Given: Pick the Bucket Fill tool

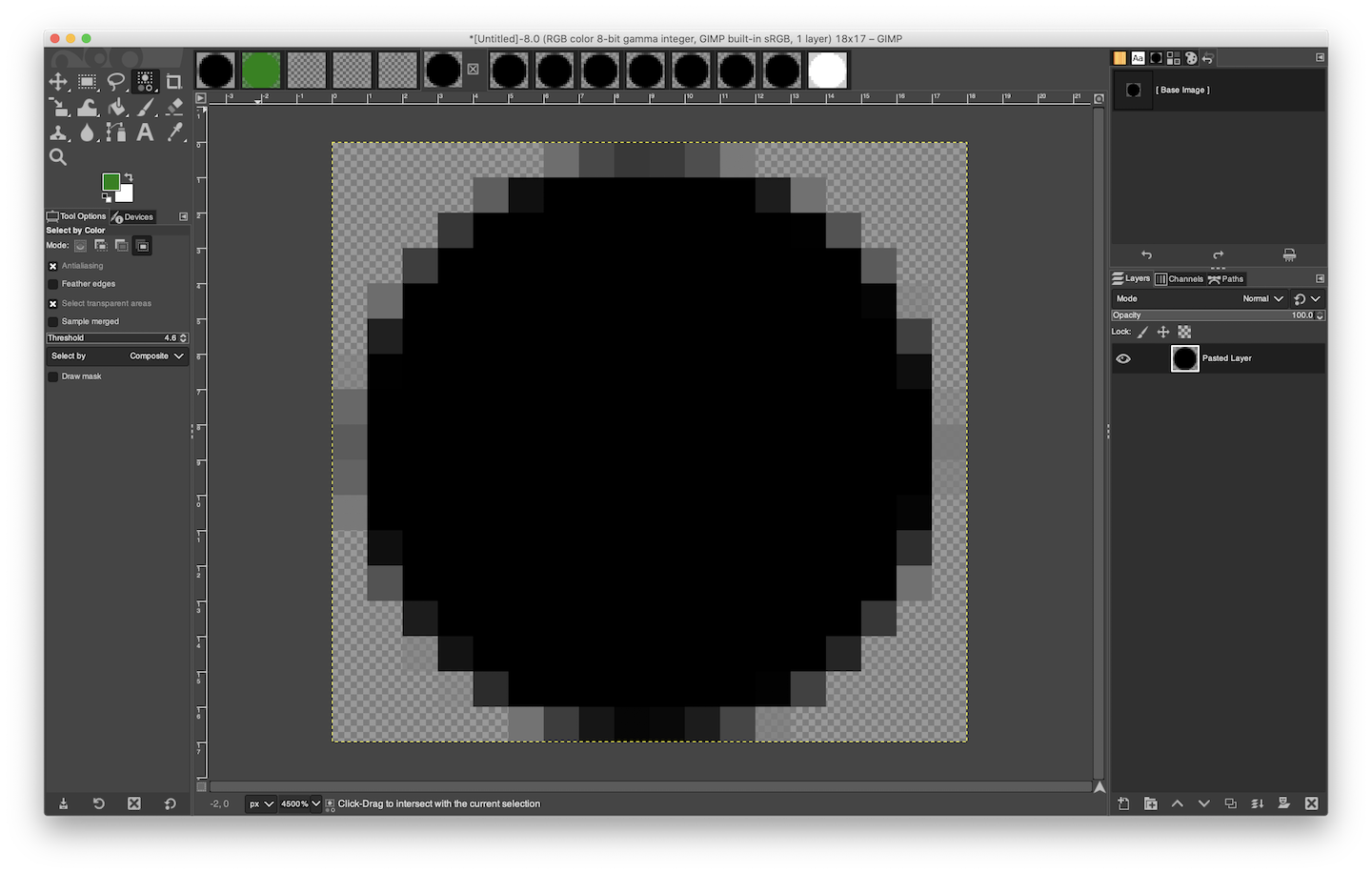Looking at the screenshot, I should [x=116, y=108].
